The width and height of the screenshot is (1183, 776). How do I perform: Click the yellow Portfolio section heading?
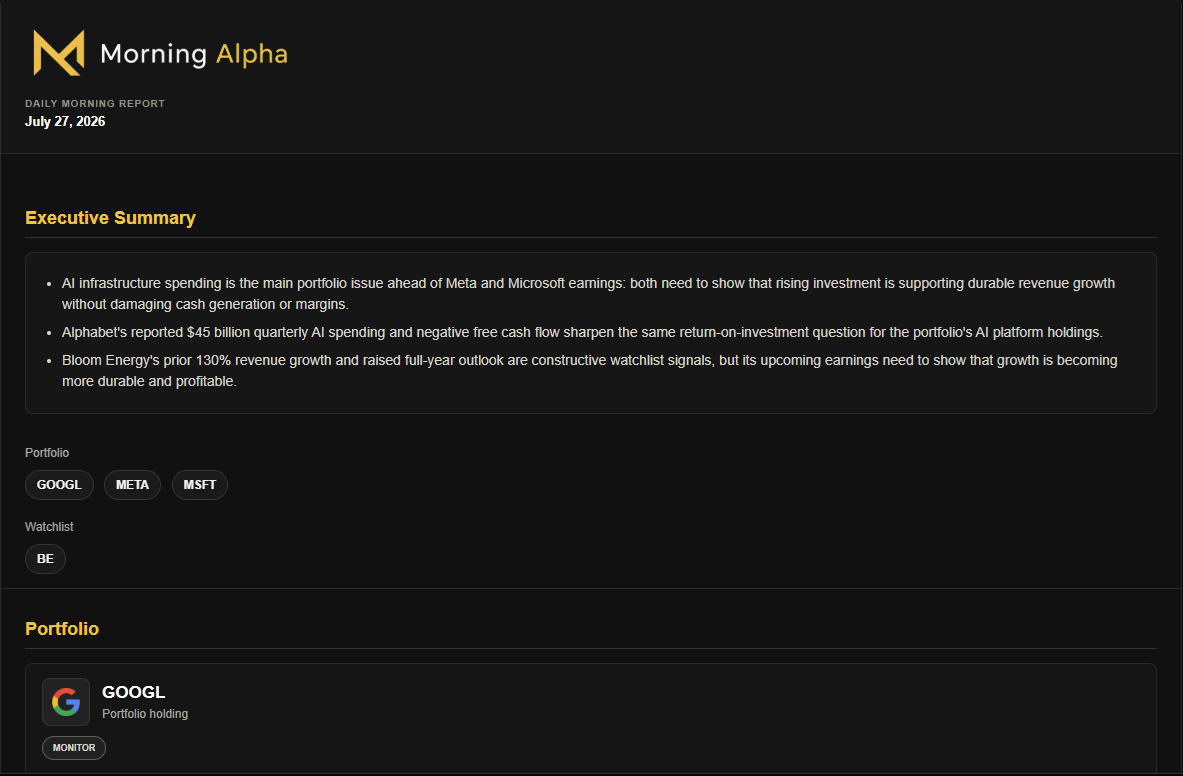pyautogui.click(x=62, y=628)
